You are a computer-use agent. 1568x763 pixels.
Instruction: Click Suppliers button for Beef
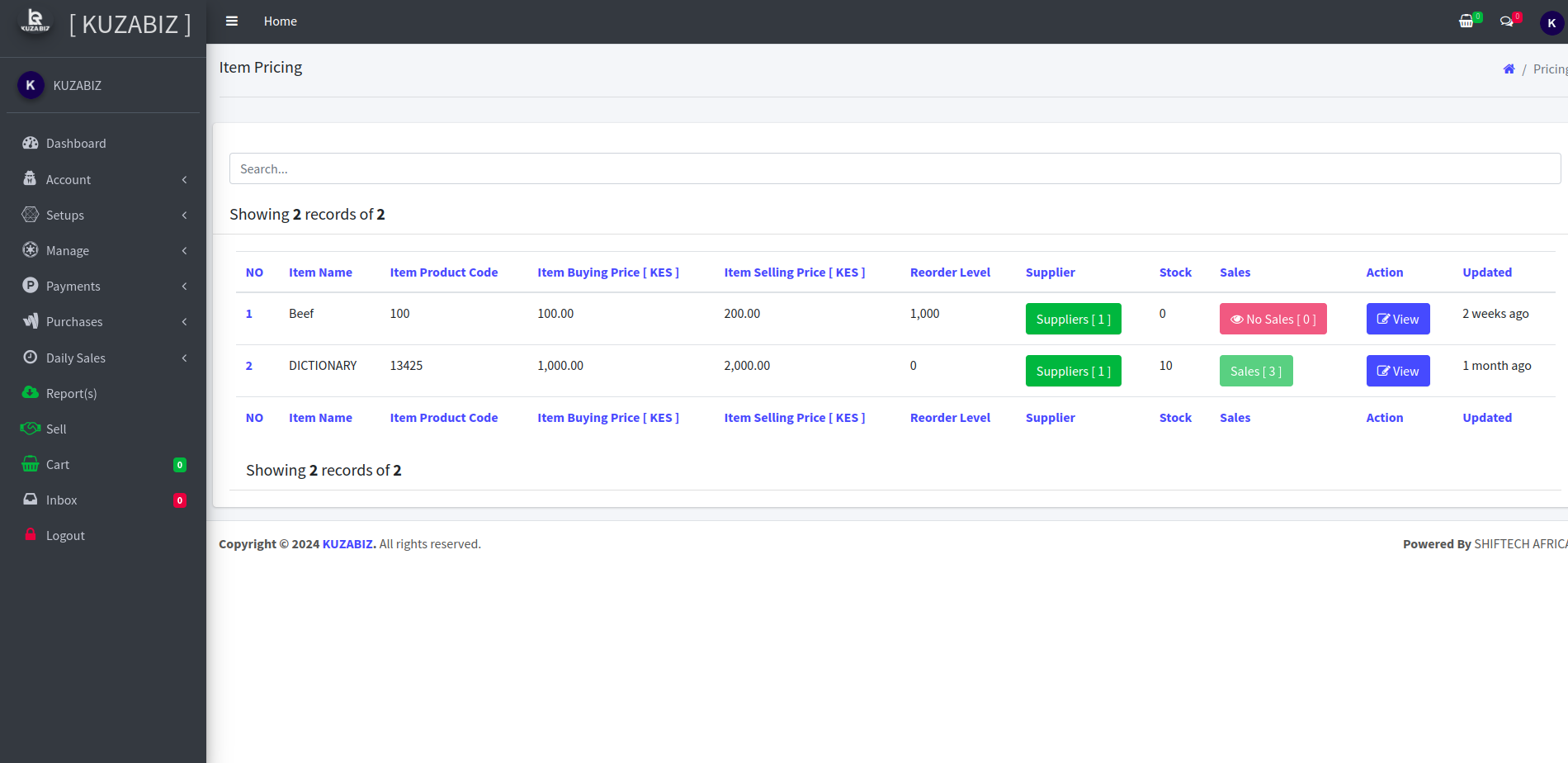(1073, 320)
